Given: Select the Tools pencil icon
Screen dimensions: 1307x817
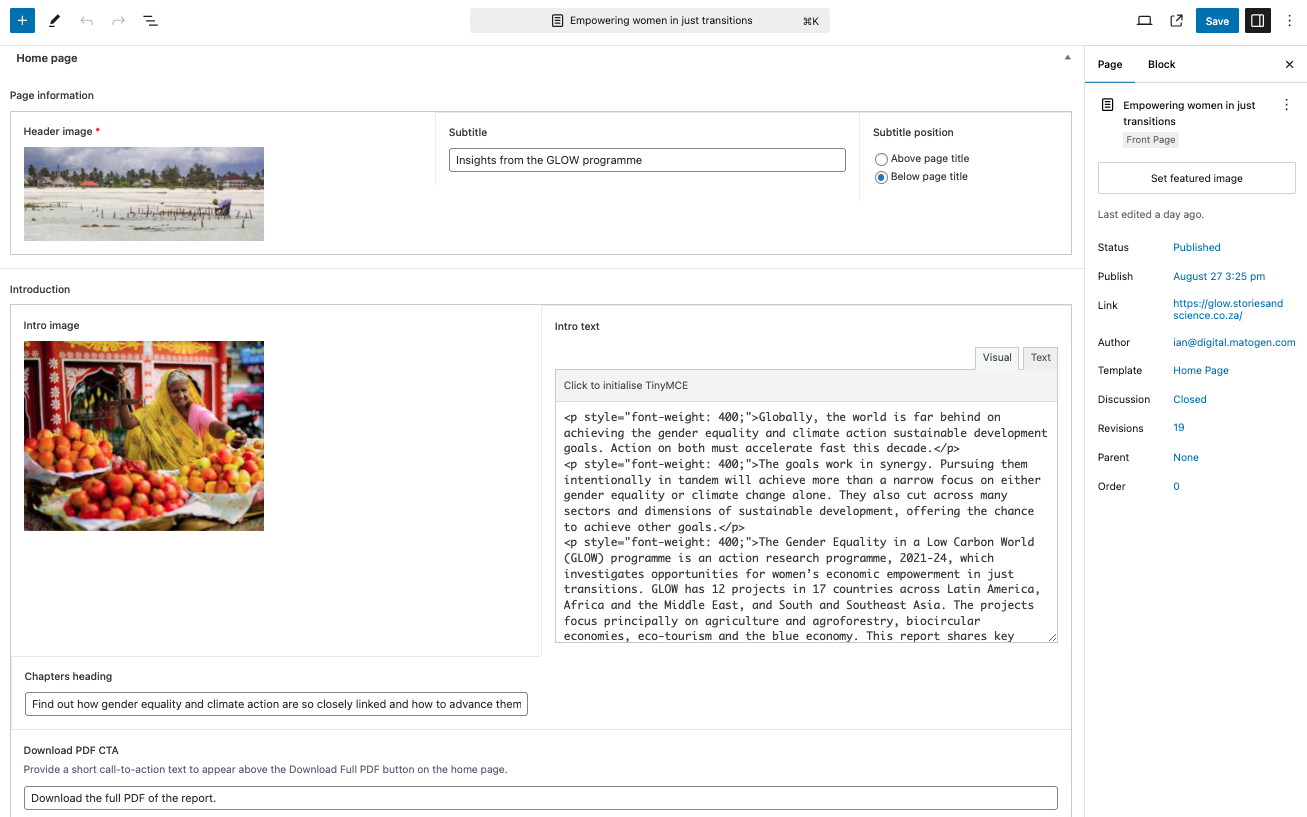Looking at the screenshot, I should pos(55,20).
